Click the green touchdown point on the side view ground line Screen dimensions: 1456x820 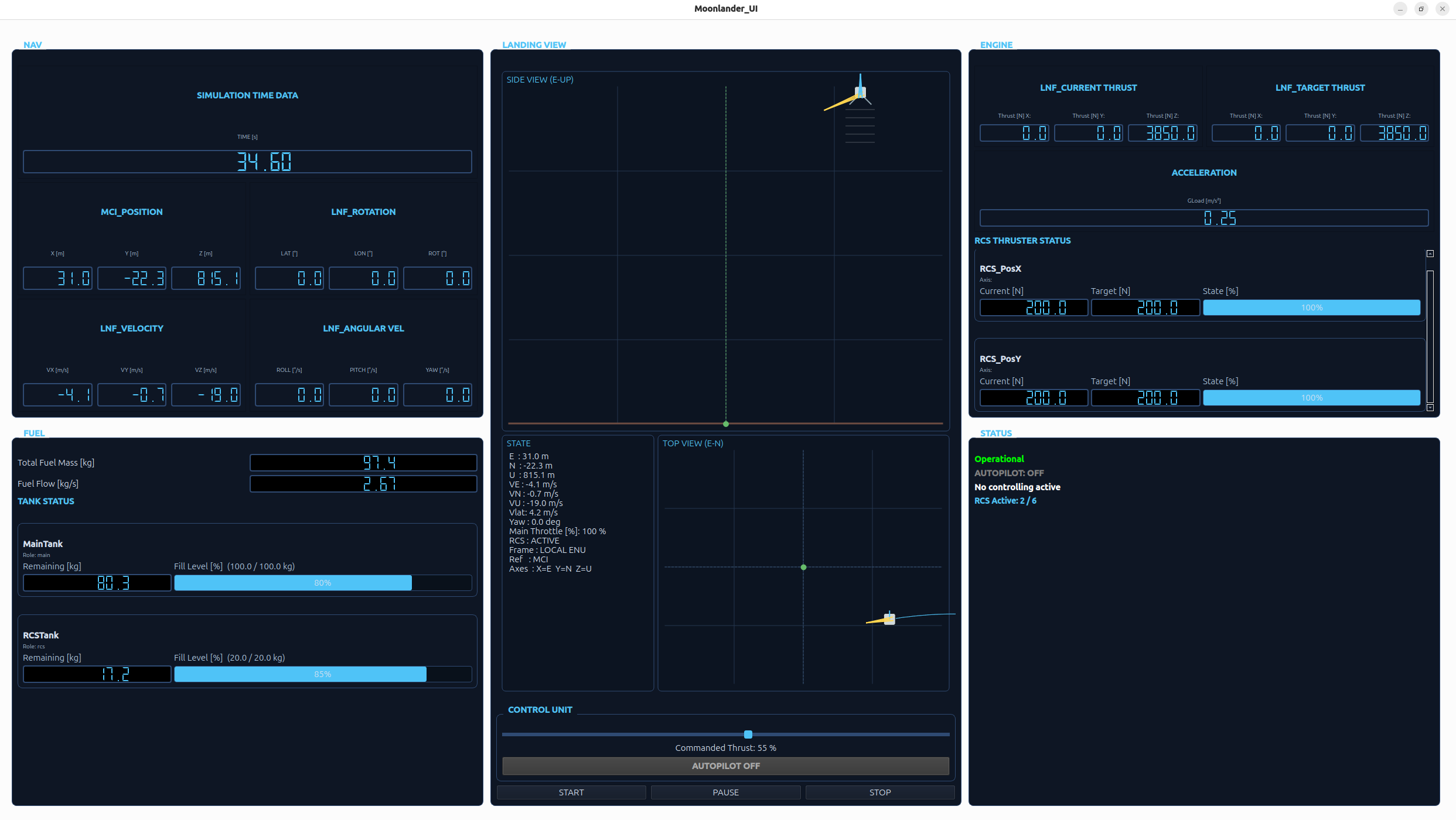click(x=726, y=423)
